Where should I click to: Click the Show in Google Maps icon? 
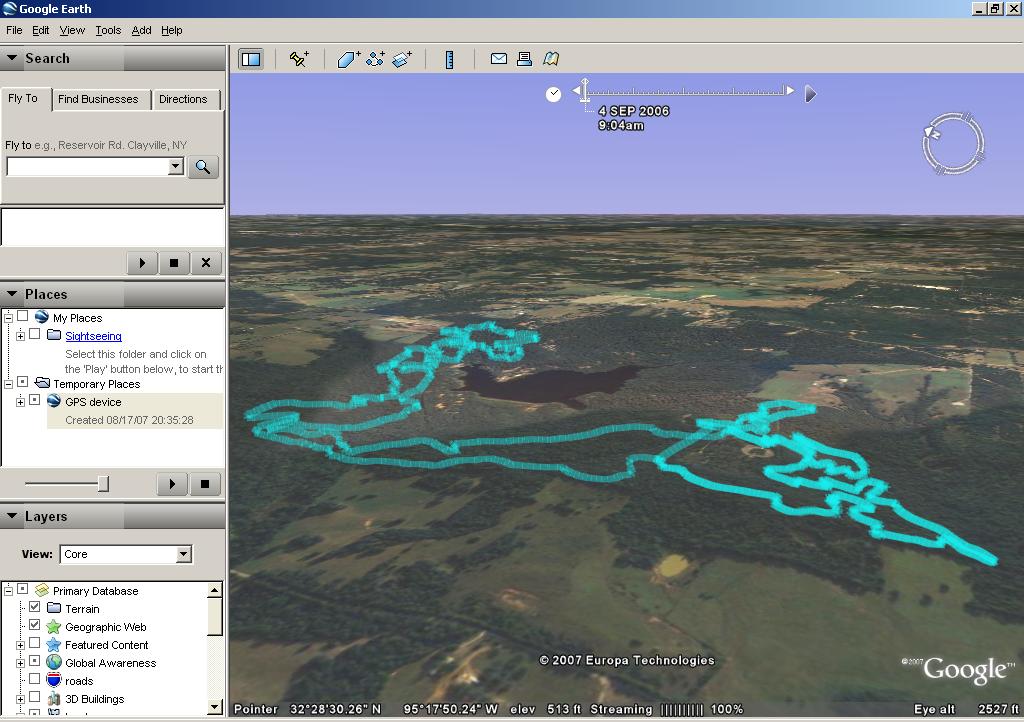pos(551,60)
